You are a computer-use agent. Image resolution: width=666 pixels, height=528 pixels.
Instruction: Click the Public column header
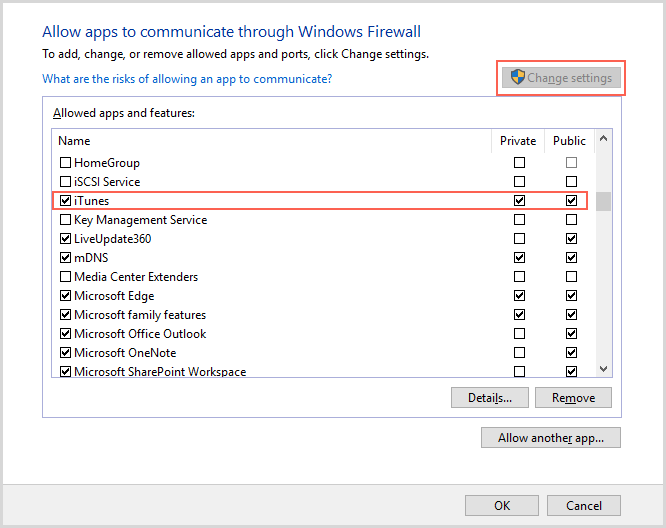click(569, 141)
